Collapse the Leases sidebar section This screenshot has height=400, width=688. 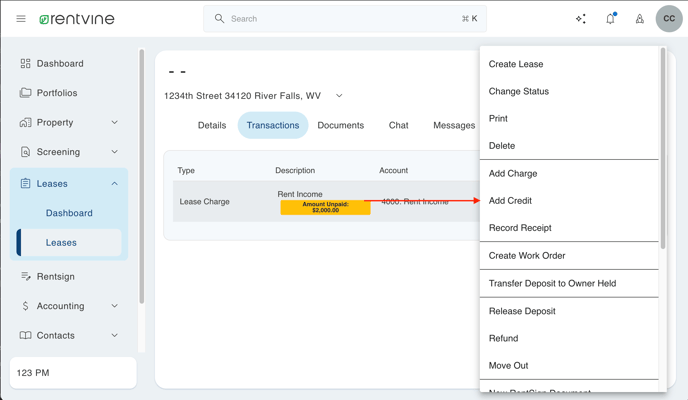[x=114, y=184]
